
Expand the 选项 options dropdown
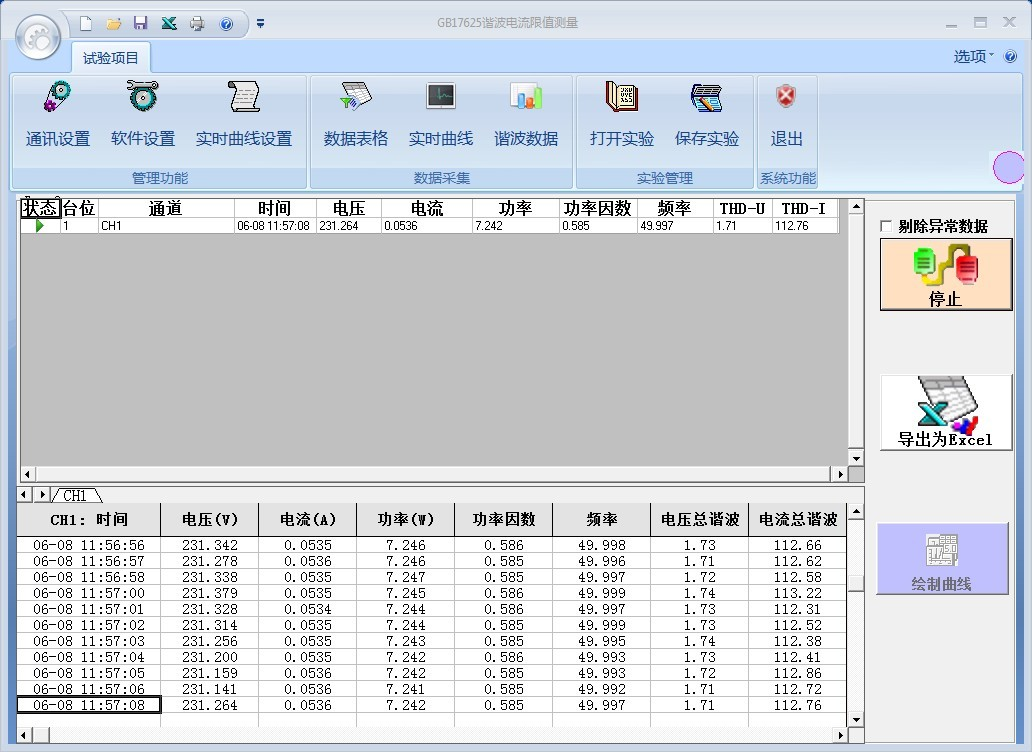[x=974, y=57]
